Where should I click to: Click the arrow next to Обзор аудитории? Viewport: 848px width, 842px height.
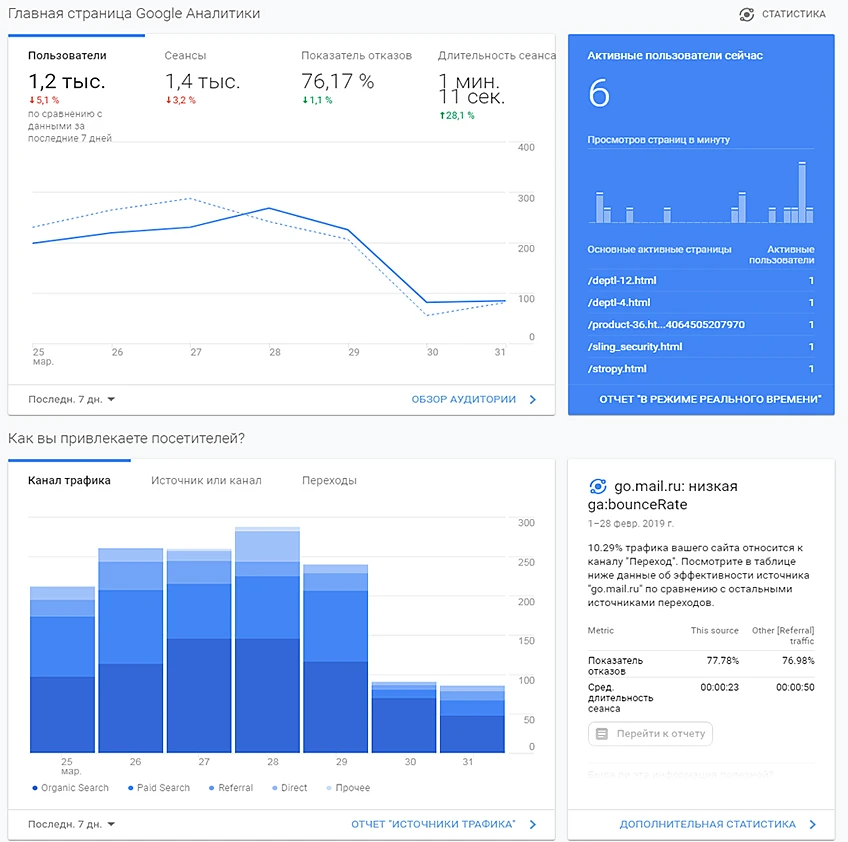tap(533, 400)
